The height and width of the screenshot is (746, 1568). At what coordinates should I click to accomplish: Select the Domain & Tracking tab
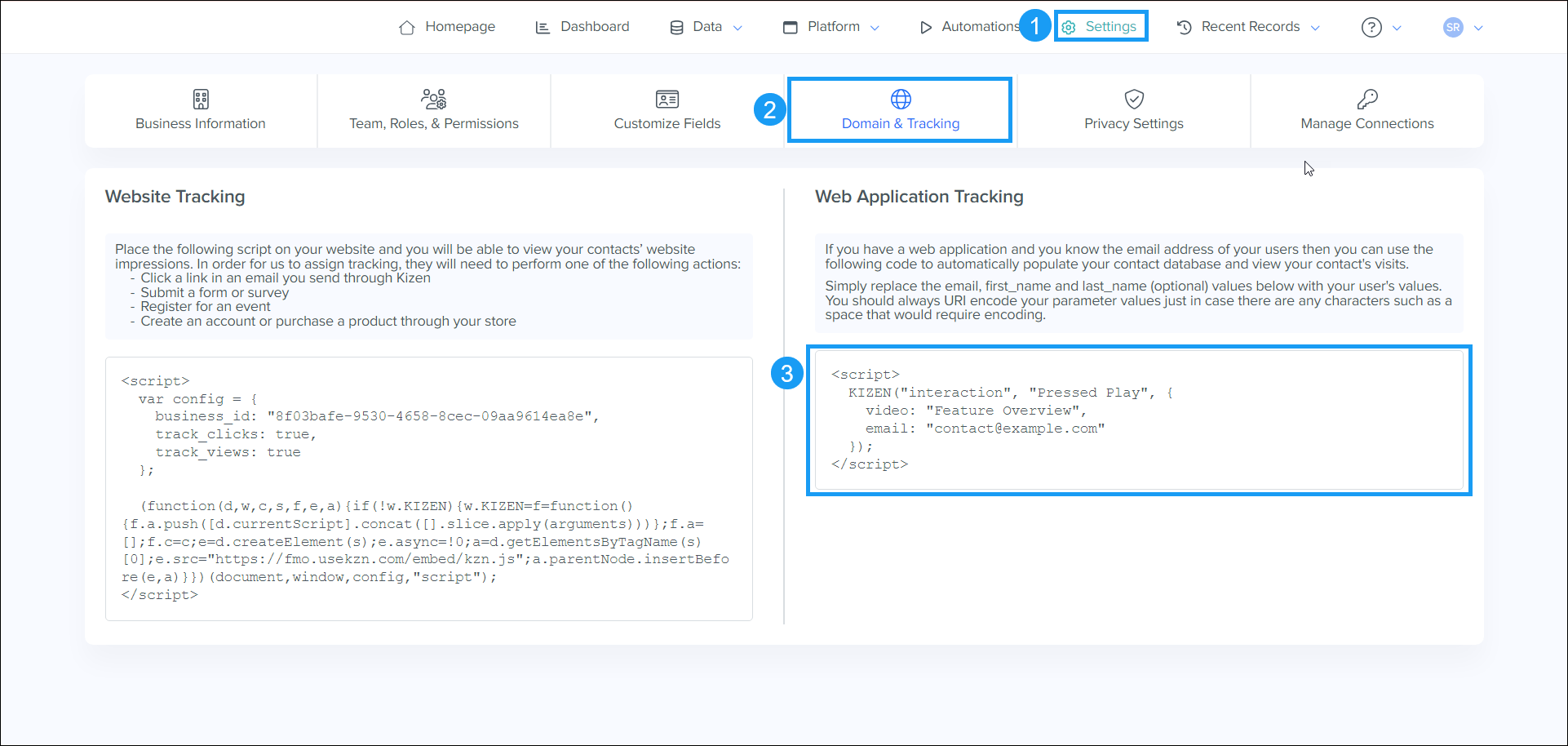(x=901, y=111)
